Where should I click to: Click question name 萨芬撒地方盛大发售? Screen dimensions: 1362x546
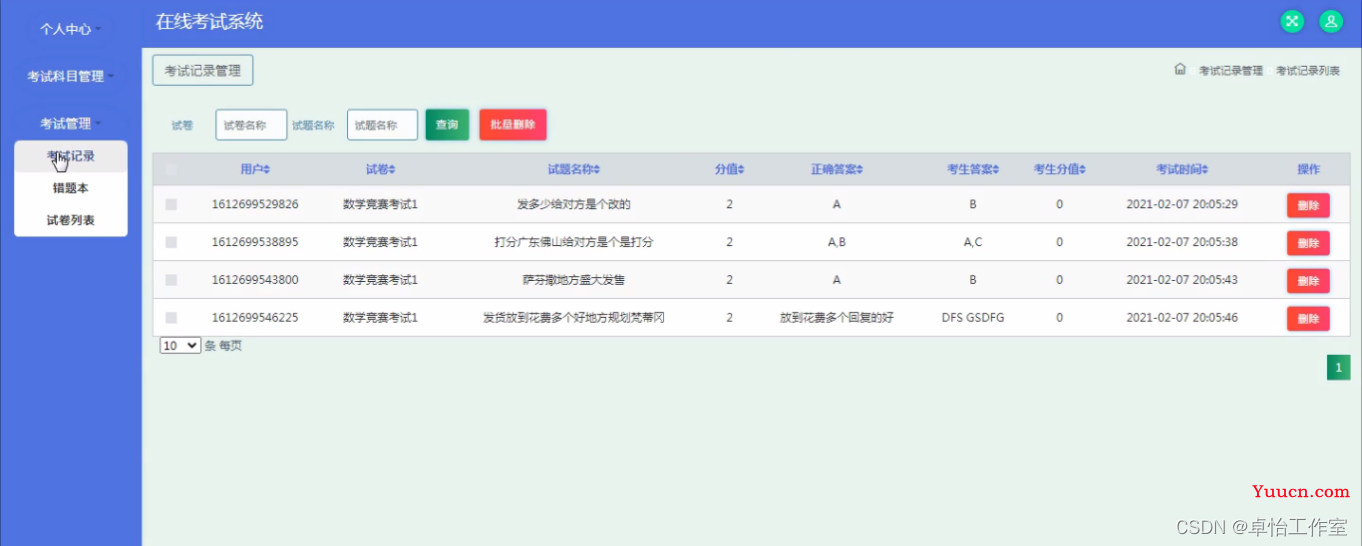tap(574, 280)
